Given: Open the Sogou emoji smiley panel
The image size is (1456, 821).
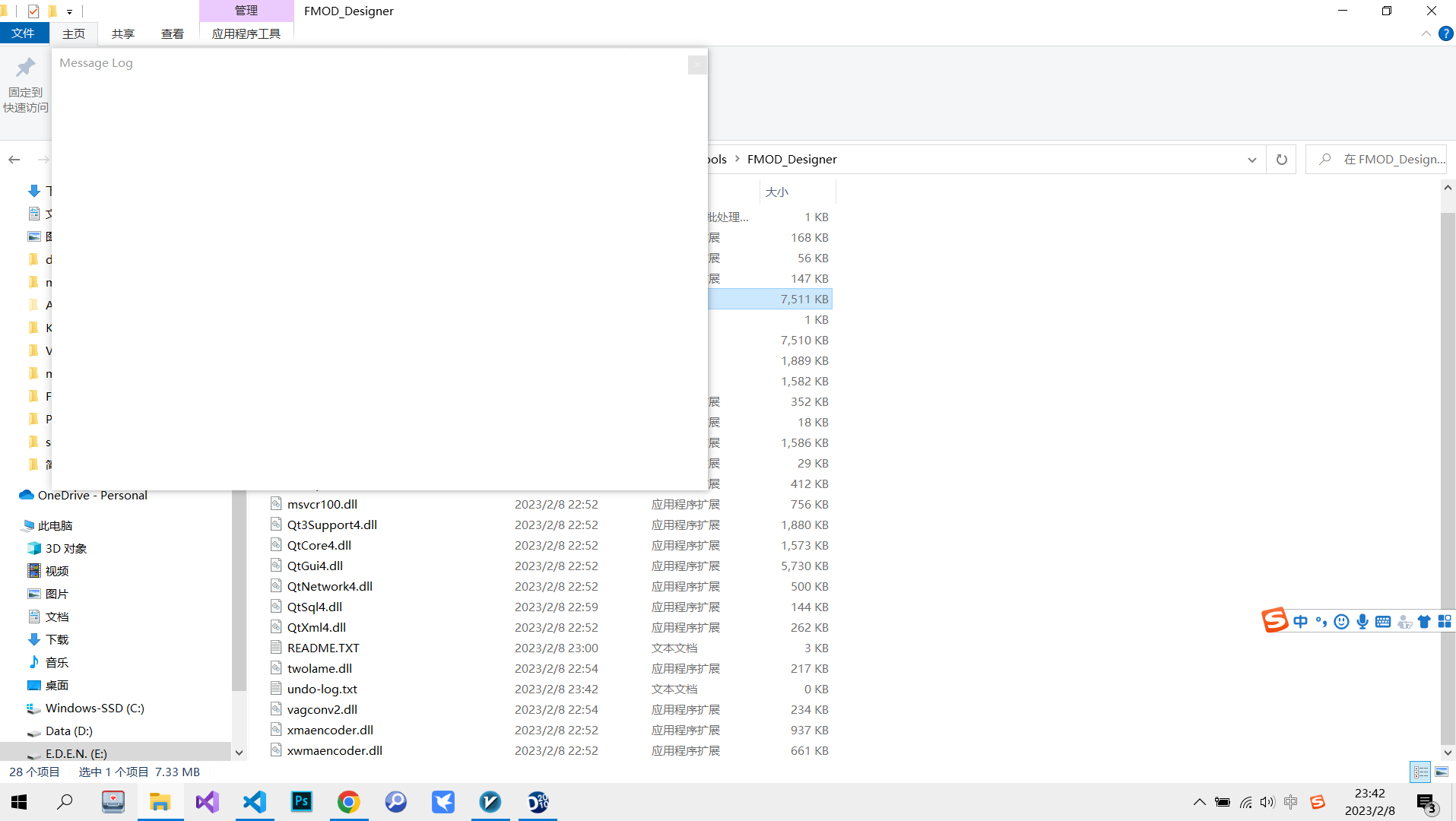Looking at the screenshot, I should click(1342, 622).
